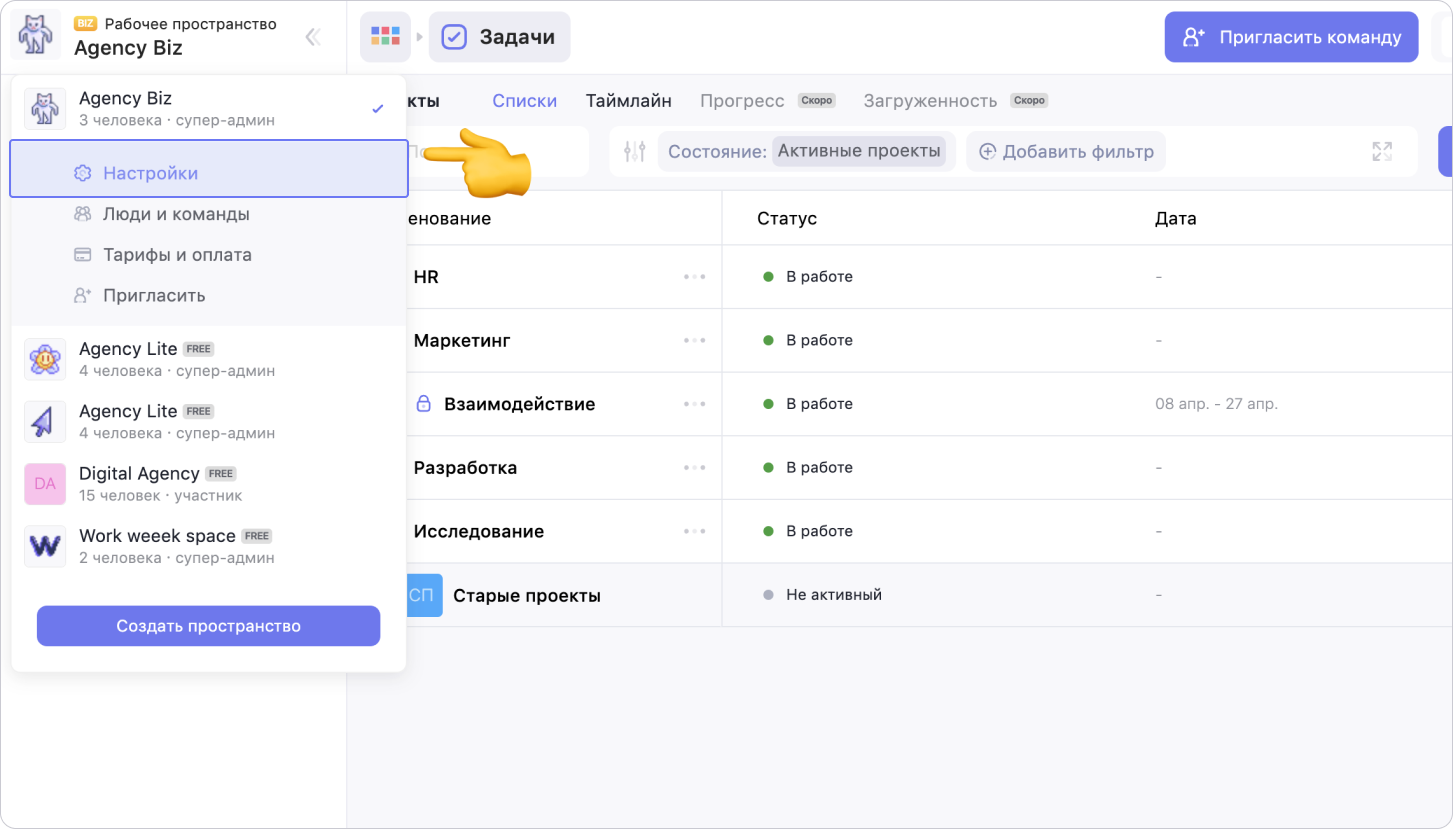Click the СП avatar of Старые проекты
This screenshot has height=829, width=1453.
point(423,595)
